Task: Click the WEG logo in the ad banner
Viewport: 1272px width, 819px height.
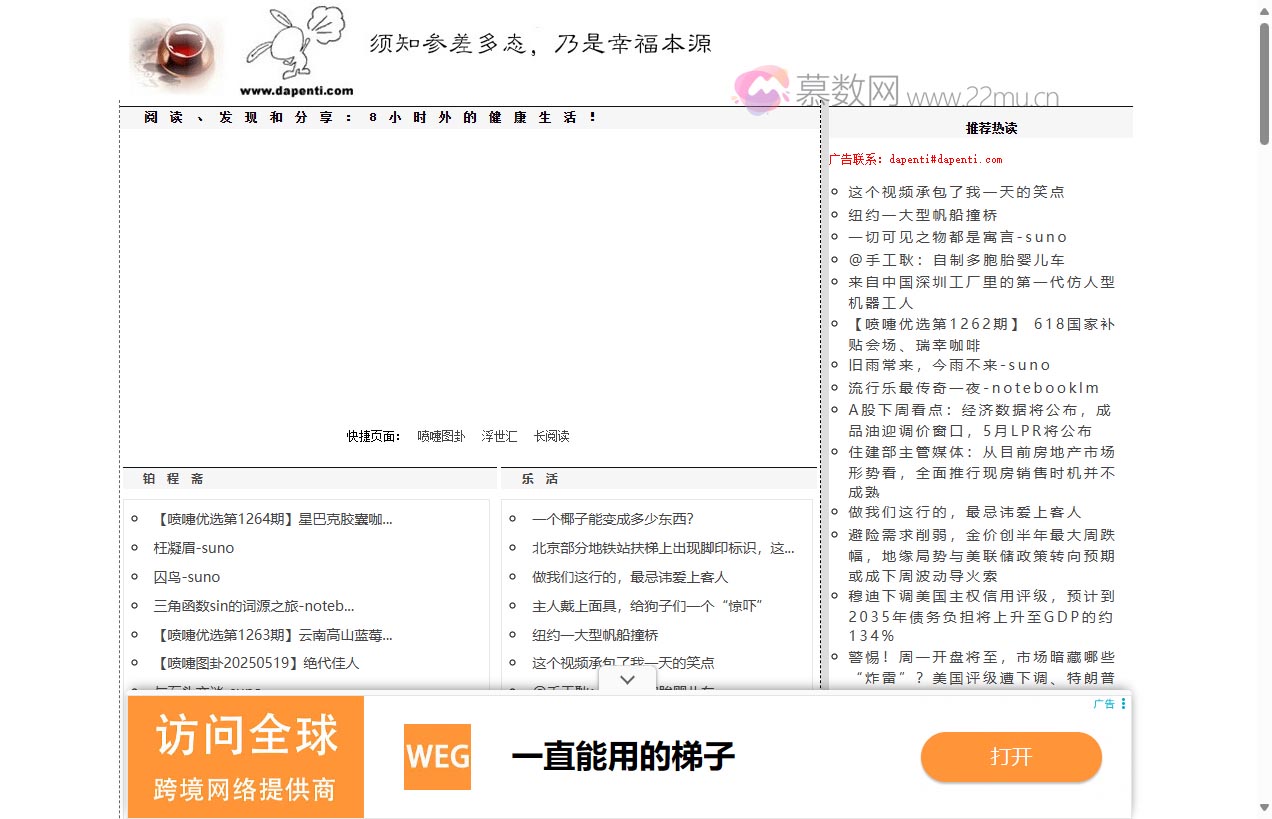Action: pyautogui.click(x=437, y=757)
